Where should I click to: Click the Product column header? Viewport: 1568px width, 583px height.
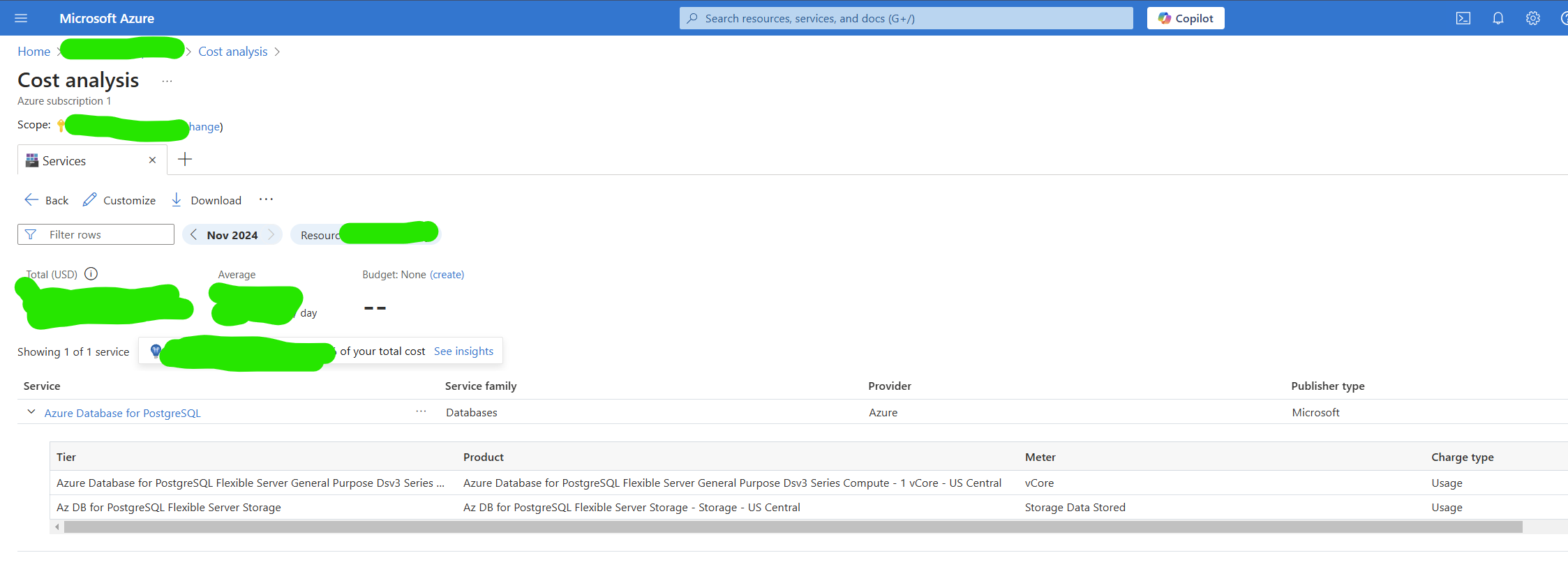(484, 457)
